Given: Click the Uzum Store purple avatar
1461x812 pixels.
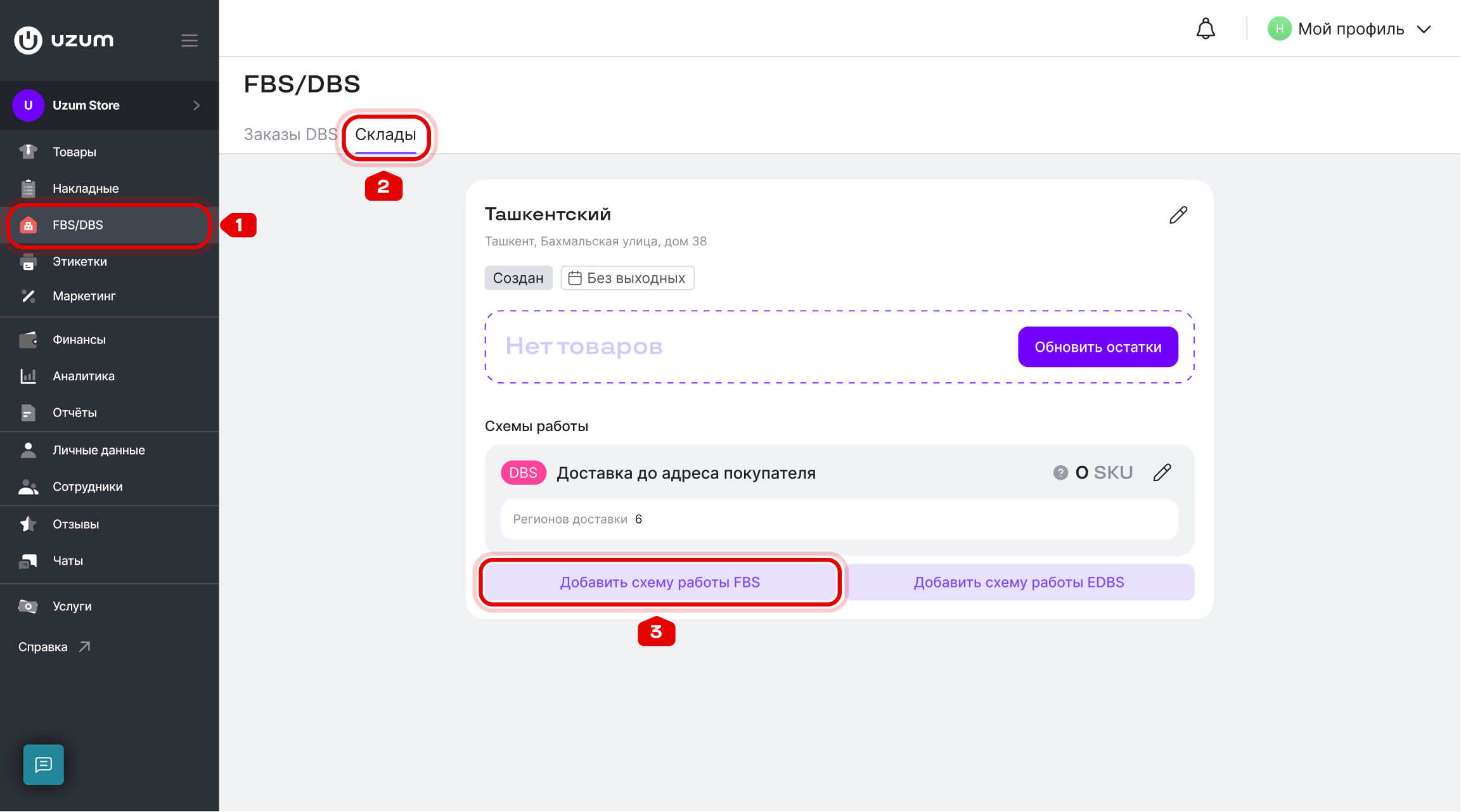Looking at the screenshot, I should coord(28,105).
